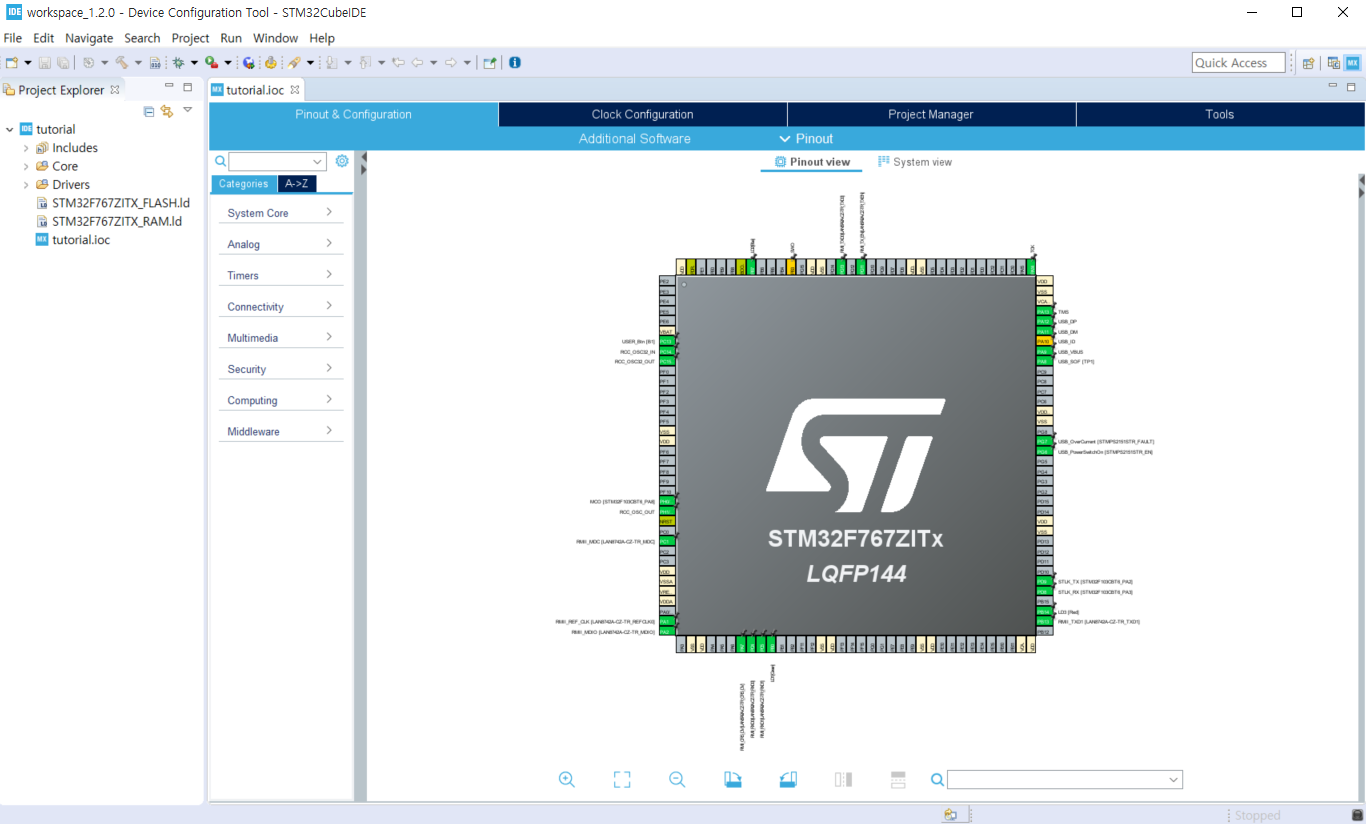Expand the Security category

tap(281, 369)
